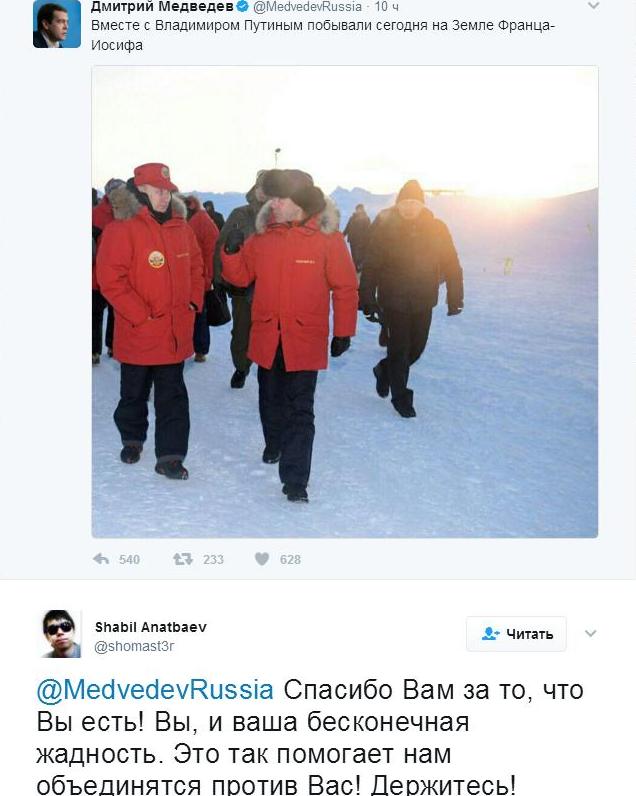Open the @MedvedevRussia mention link in reply
This screenshot has width=636, height=796.
pyautogui.click(x=155, y=690)
